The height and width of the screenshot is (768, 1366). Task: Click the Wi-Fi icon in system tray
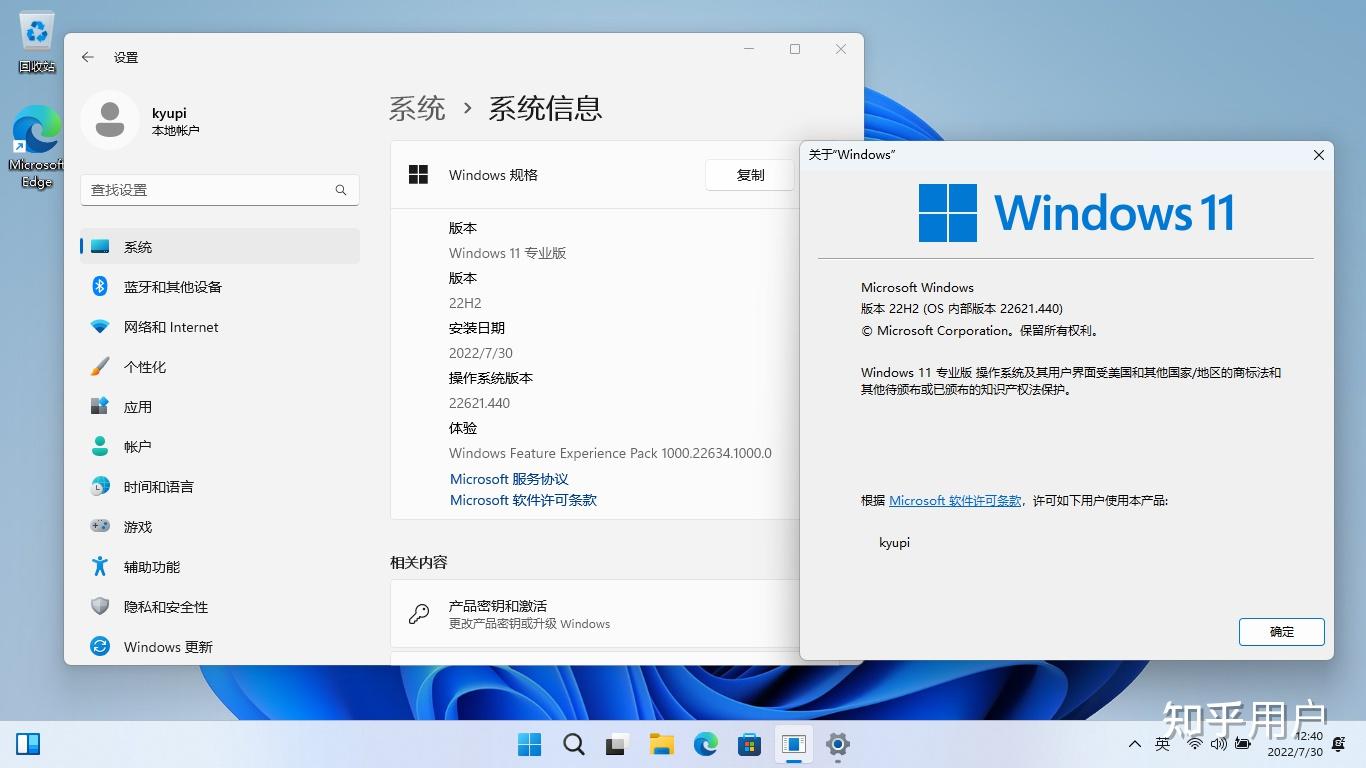[x=1196, y=744]
